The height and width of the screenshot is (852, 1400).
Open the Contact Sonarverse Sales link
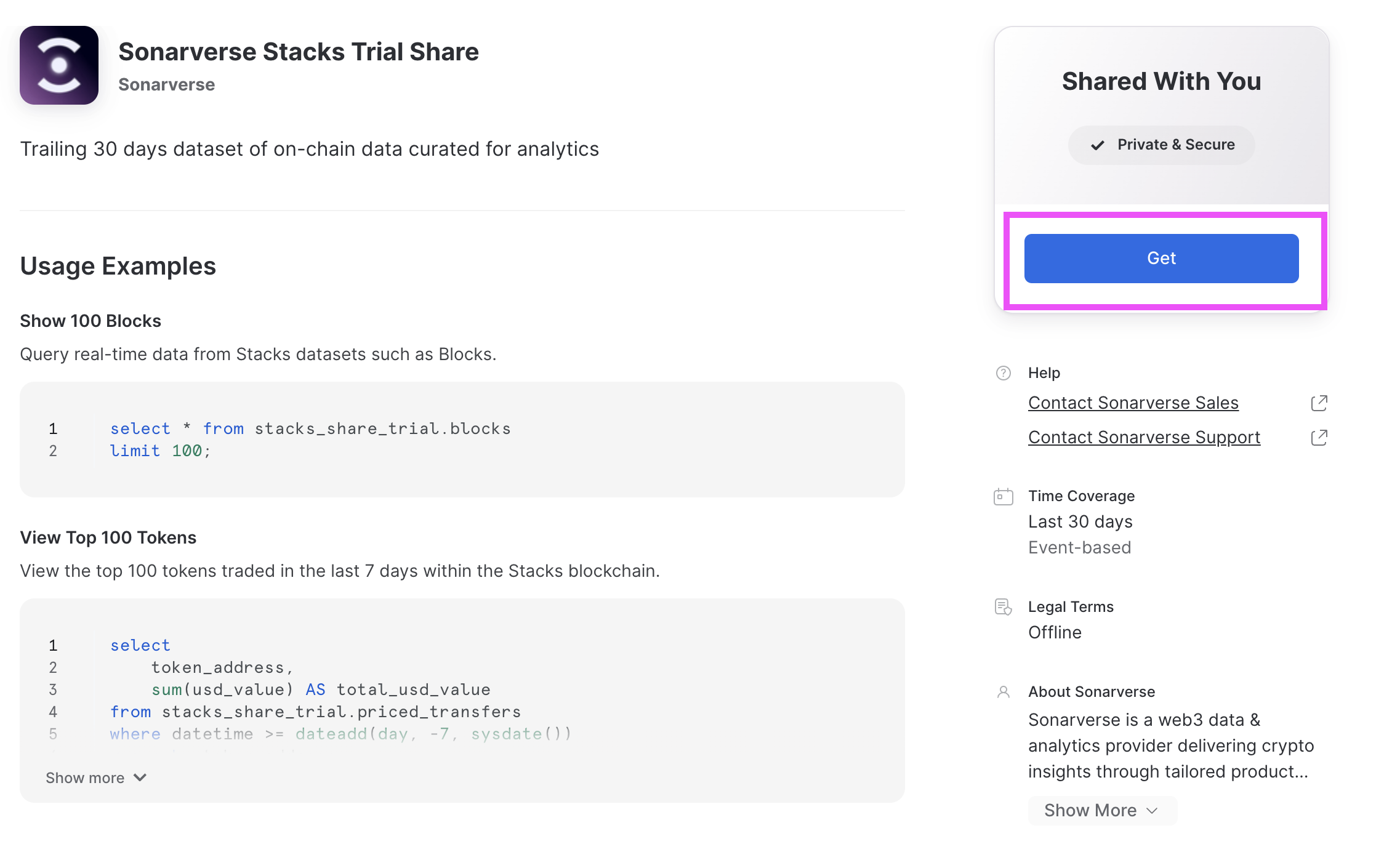(1133, 403)
